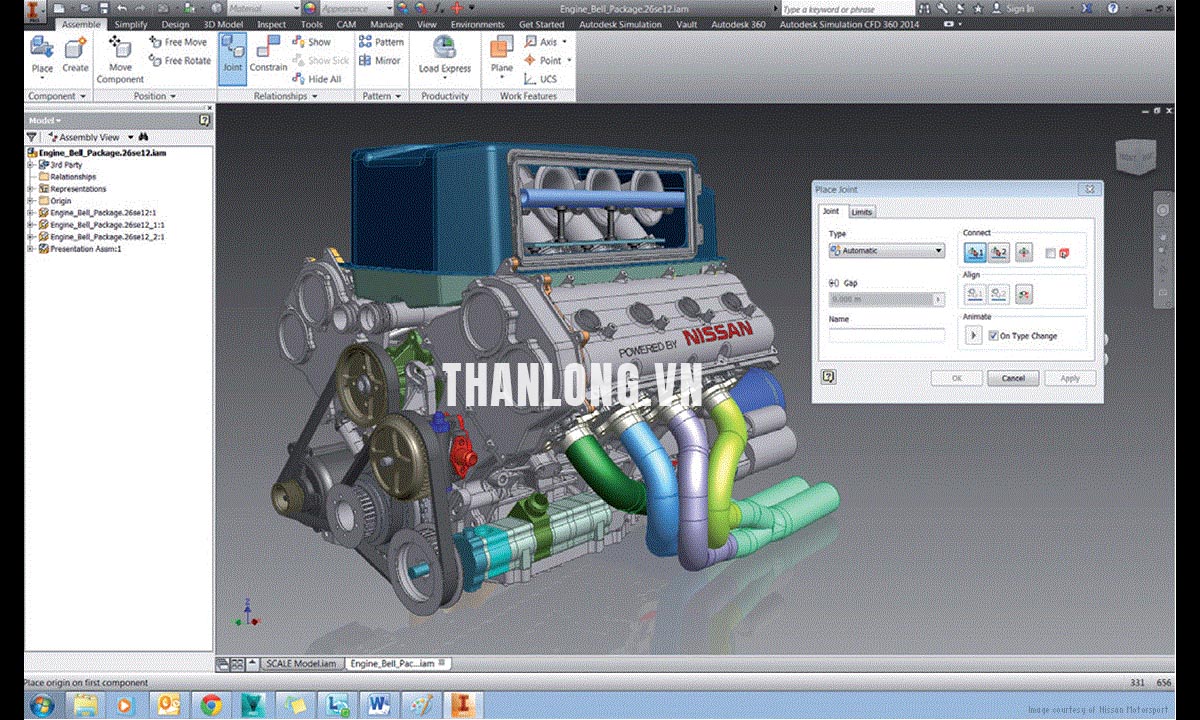Toggle the On Type Change checkbox
The height and width of the screenshot is (720, 1200).
click(x=993, y=336)
